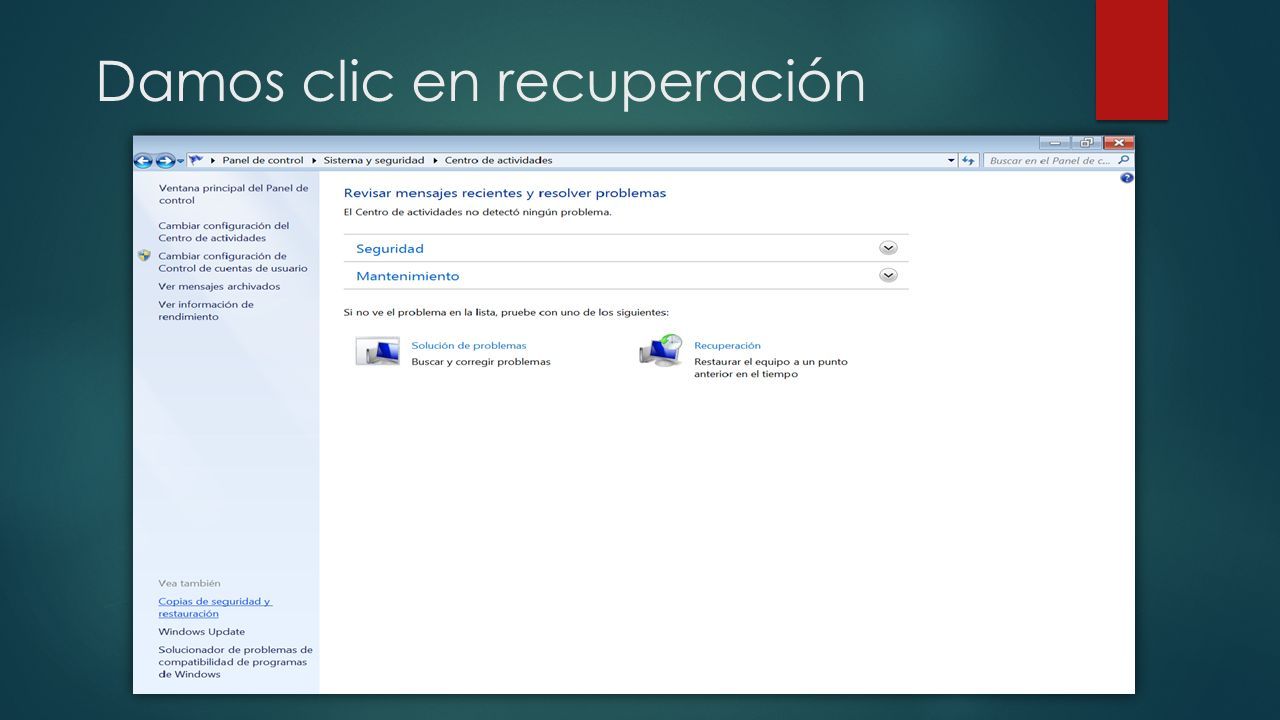
Task: Close the Centro de actividades window
Action: pyautogui.click(x=1118, y=143)
